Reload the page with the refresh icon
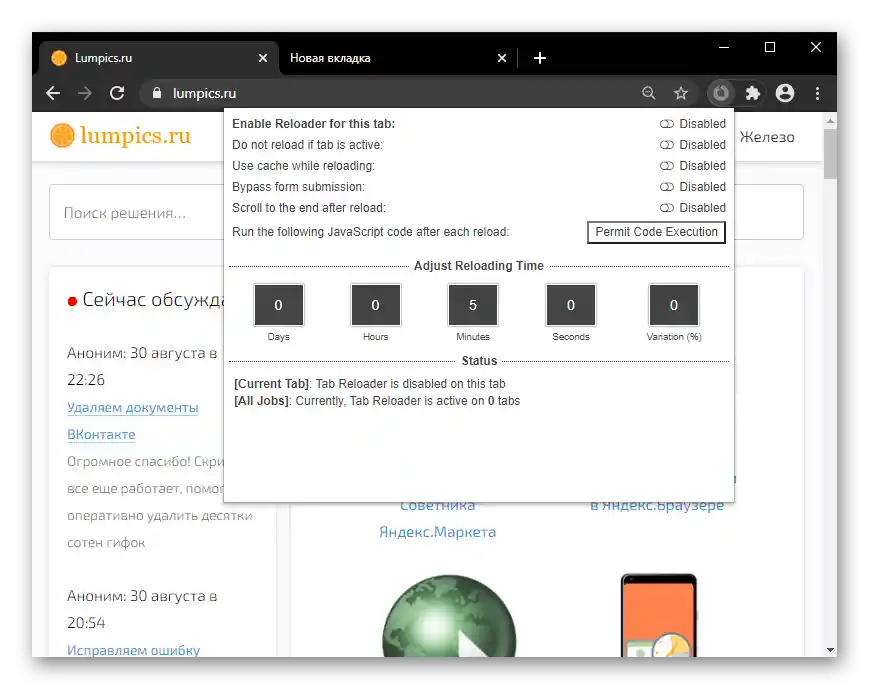This screenshot has width=869, height=689. (x=117, y=93)
